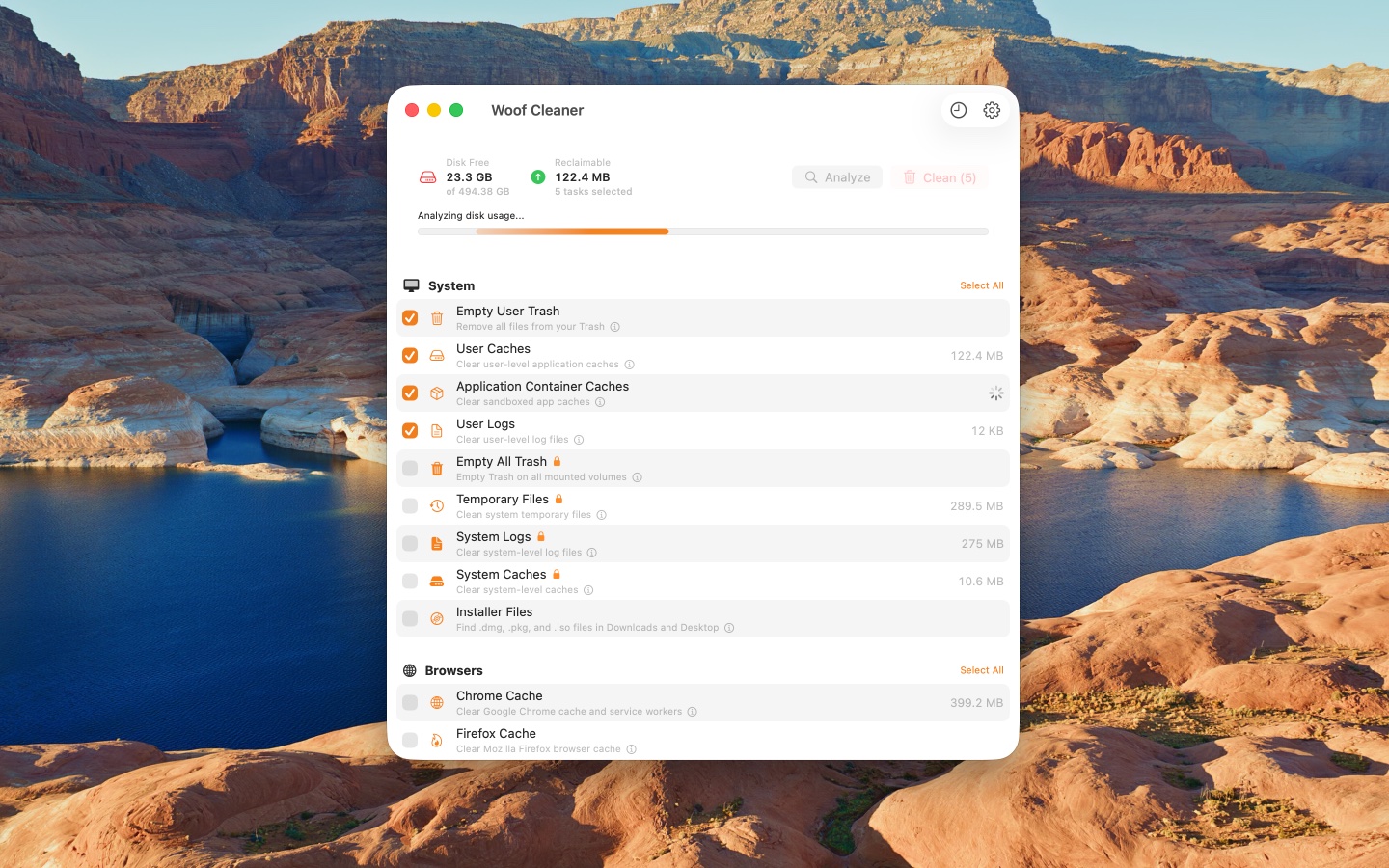Click the 275 MB size value
This screenshot has height=868, width=1389.
tap(982, 544)
